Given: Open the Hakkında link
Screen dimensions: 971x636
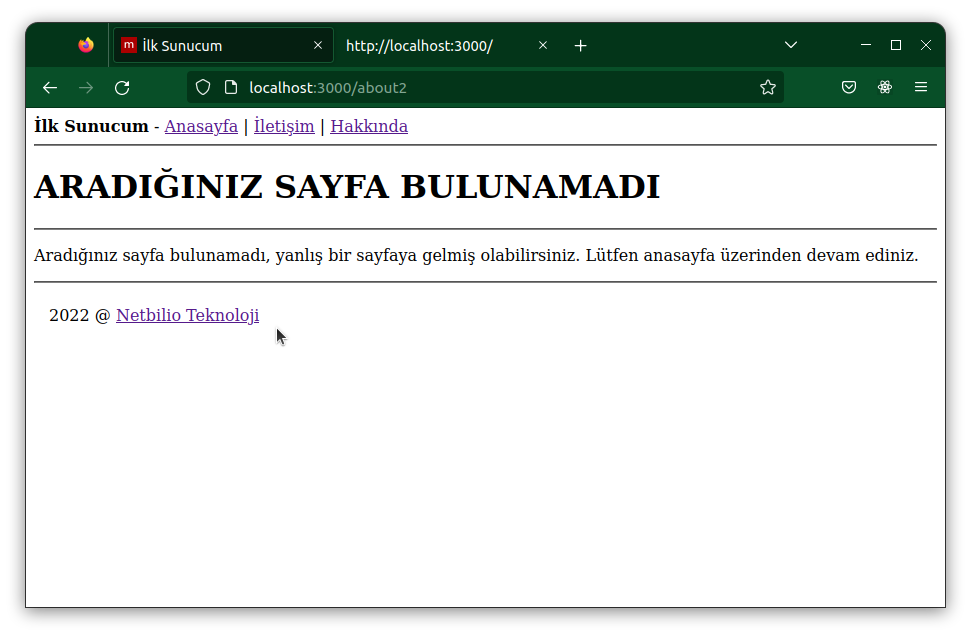Looking at the screenshot, I should (369, 126).
